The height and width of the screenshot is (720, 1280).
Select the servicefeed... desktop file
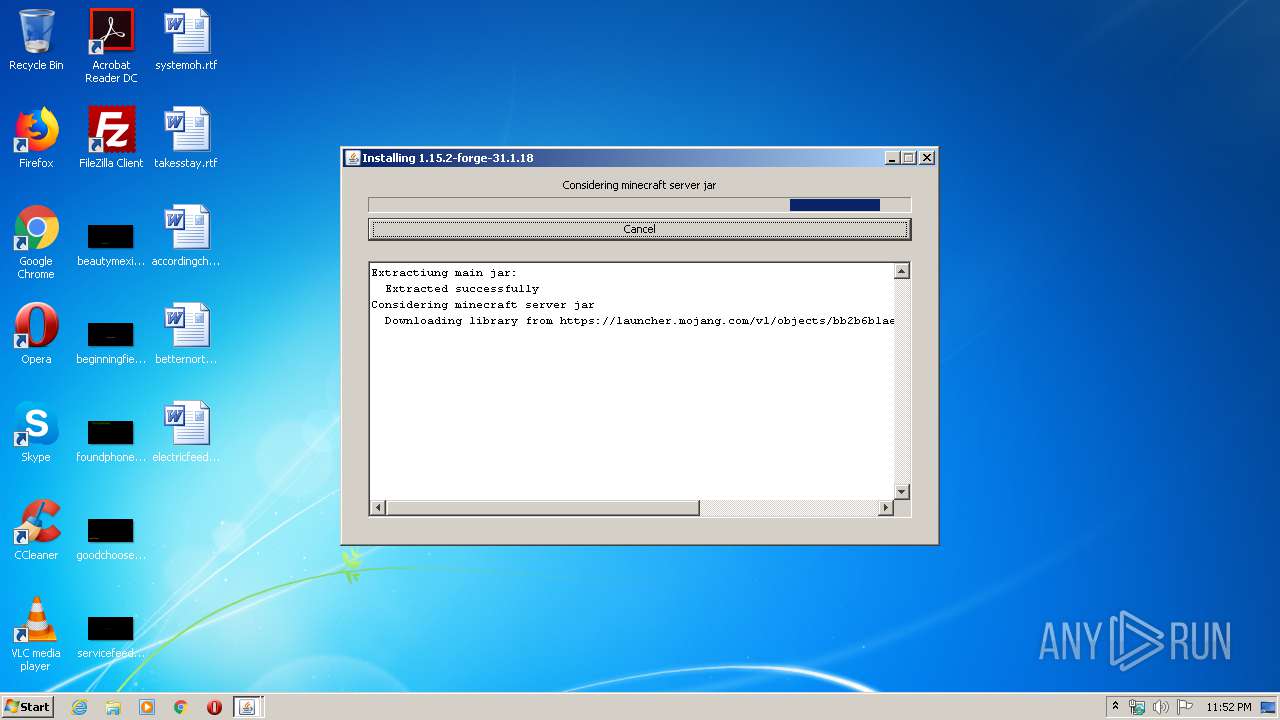pyautogui.click(x=111, y=636)
